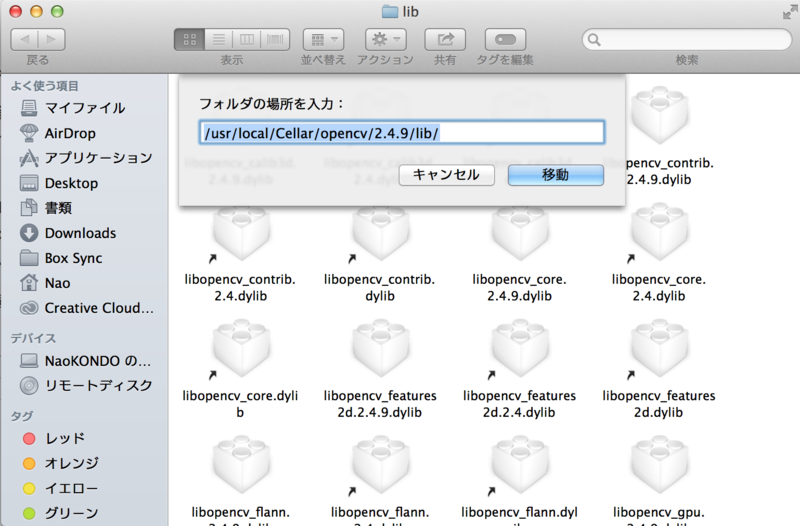800x526 pixels.
Task: Switch to Cover Flow view mode
Action: [x=275, y=39]
